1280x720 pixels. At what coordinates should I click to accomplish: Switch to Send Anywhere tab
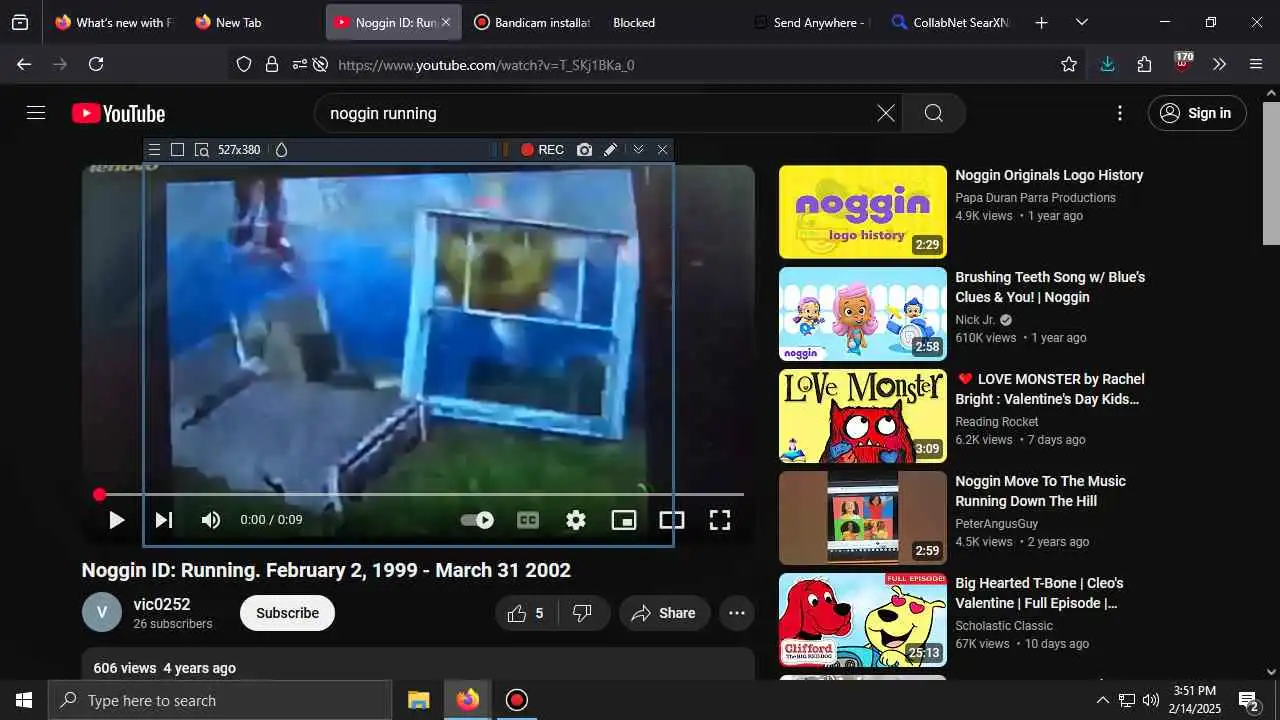[812, 22]
